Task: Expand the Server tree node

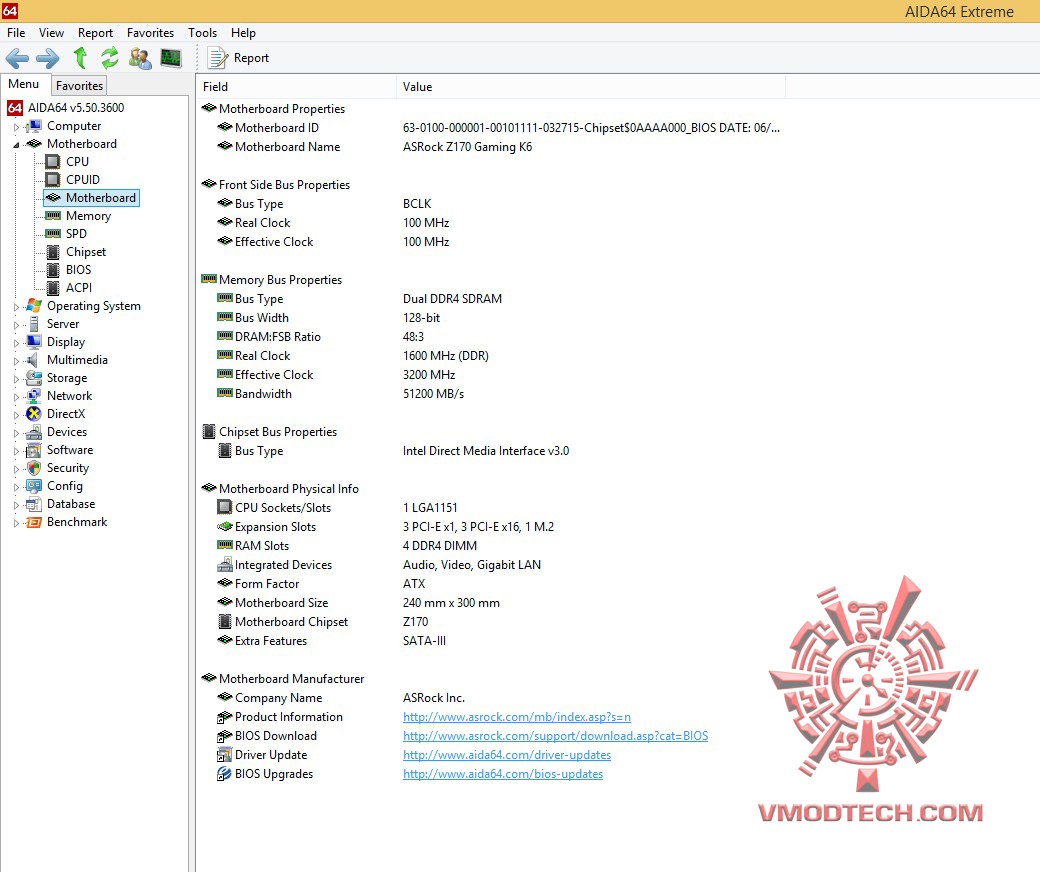Action: pos(17,325)
